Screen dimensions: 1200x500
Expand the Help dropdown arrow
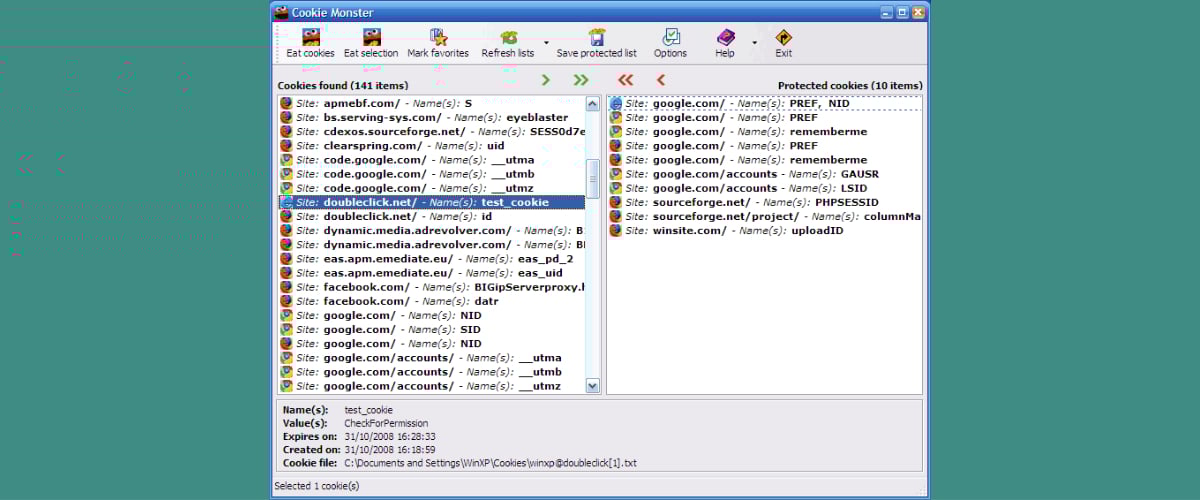point(754,44)
